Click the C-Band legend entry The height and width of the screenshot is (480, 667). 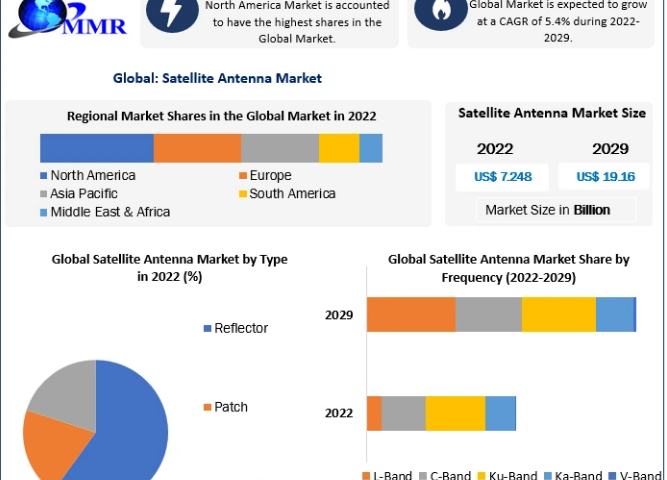(445, 475)
